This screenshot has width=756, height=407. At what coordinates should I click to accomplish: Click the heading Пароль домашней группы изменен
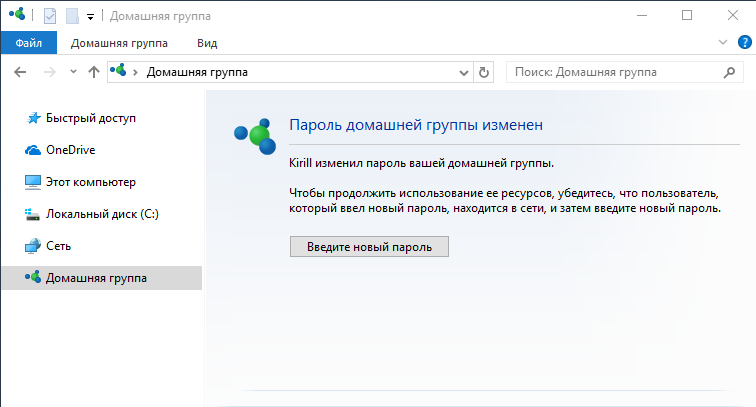tap(416, 125)
